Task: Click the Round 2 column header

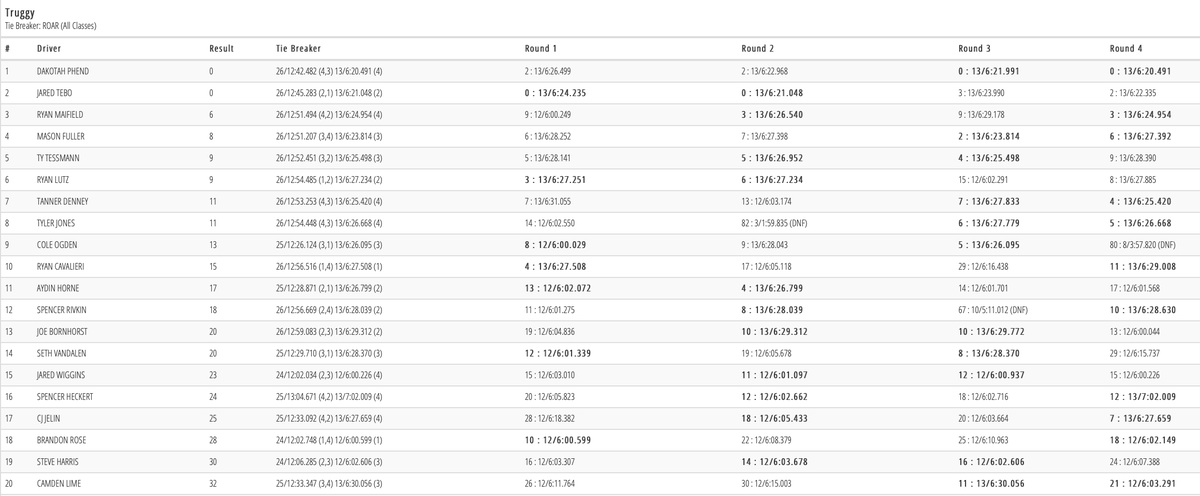Action: click(x=758, y=48)
